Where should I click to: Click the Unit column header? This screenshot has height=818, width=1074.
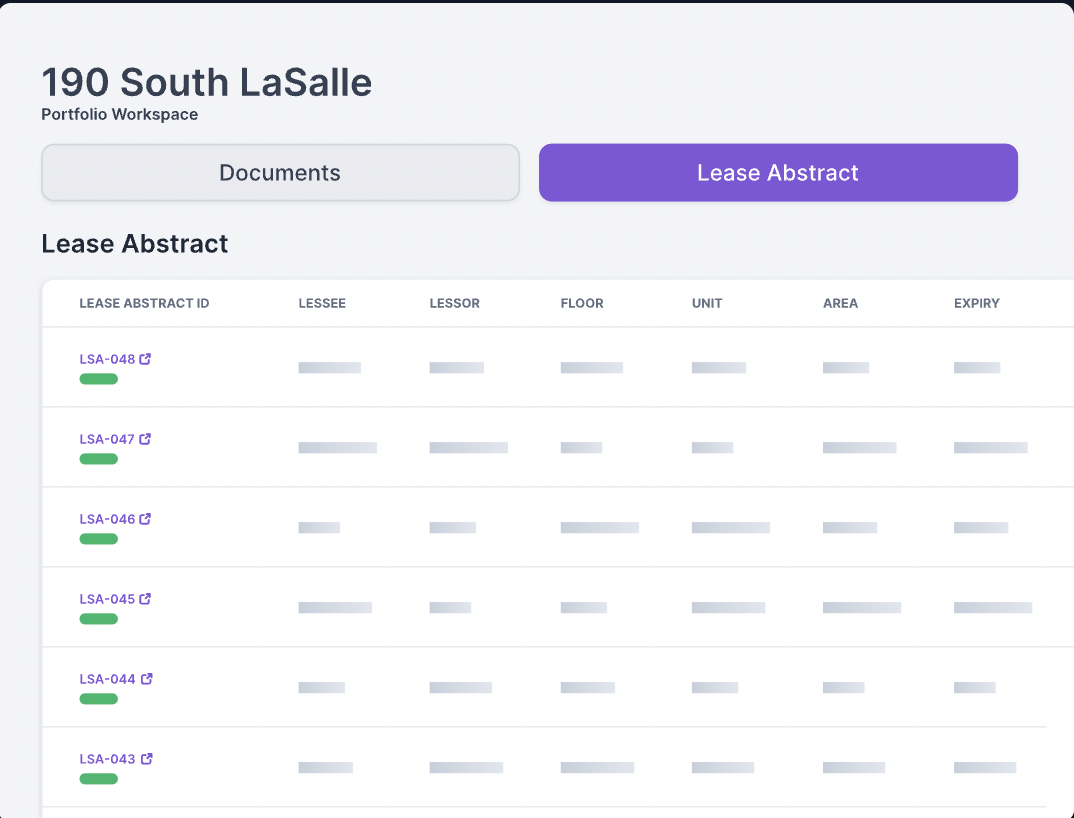pyautogui.click(x=707, y=303)
